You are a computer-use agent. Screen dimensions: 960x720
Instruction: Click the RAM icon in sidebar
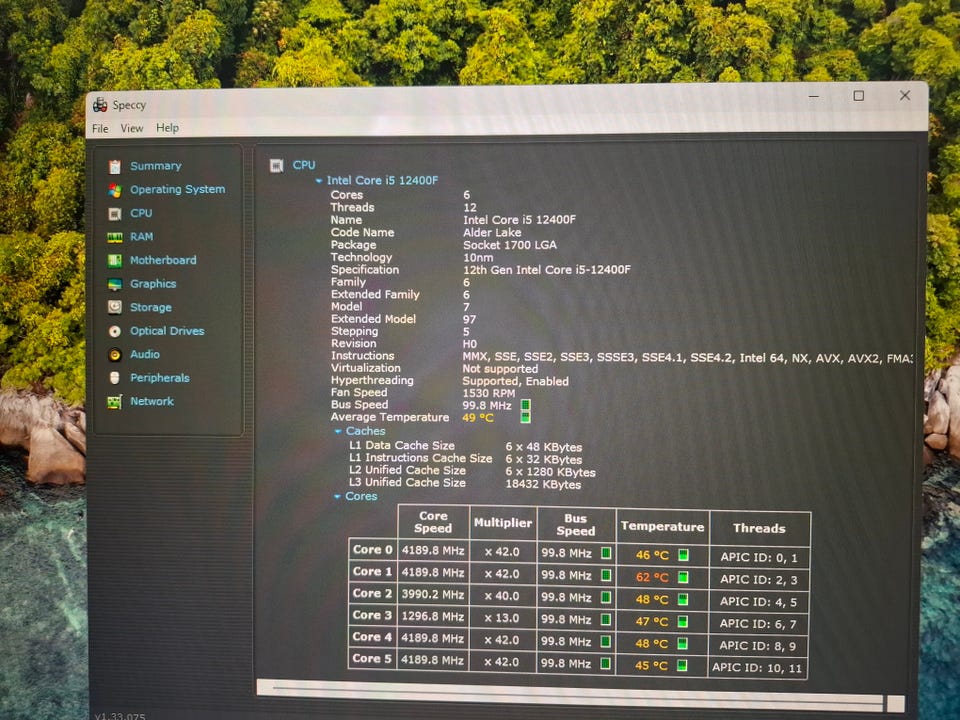pyautogui.click(x=115, y=237)
